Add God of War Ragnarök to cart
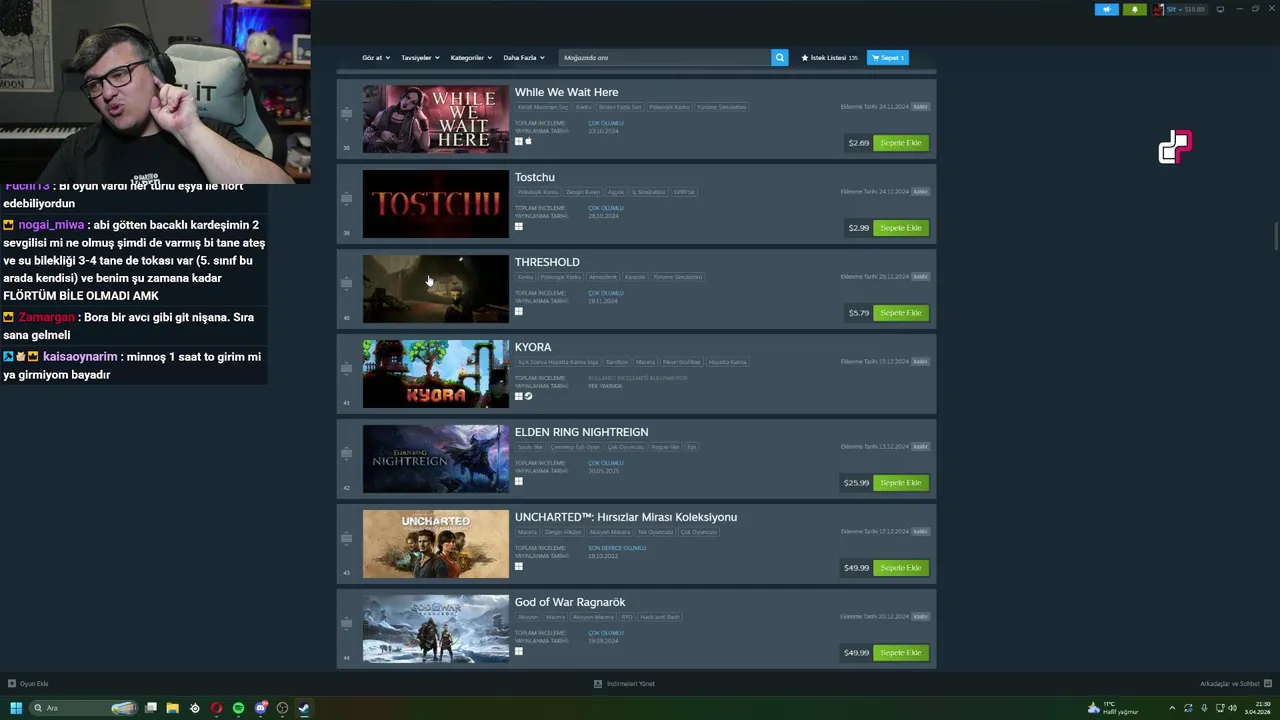This screenshot has height=720, width=1280. pyautogui.click(x=901, y=653)
